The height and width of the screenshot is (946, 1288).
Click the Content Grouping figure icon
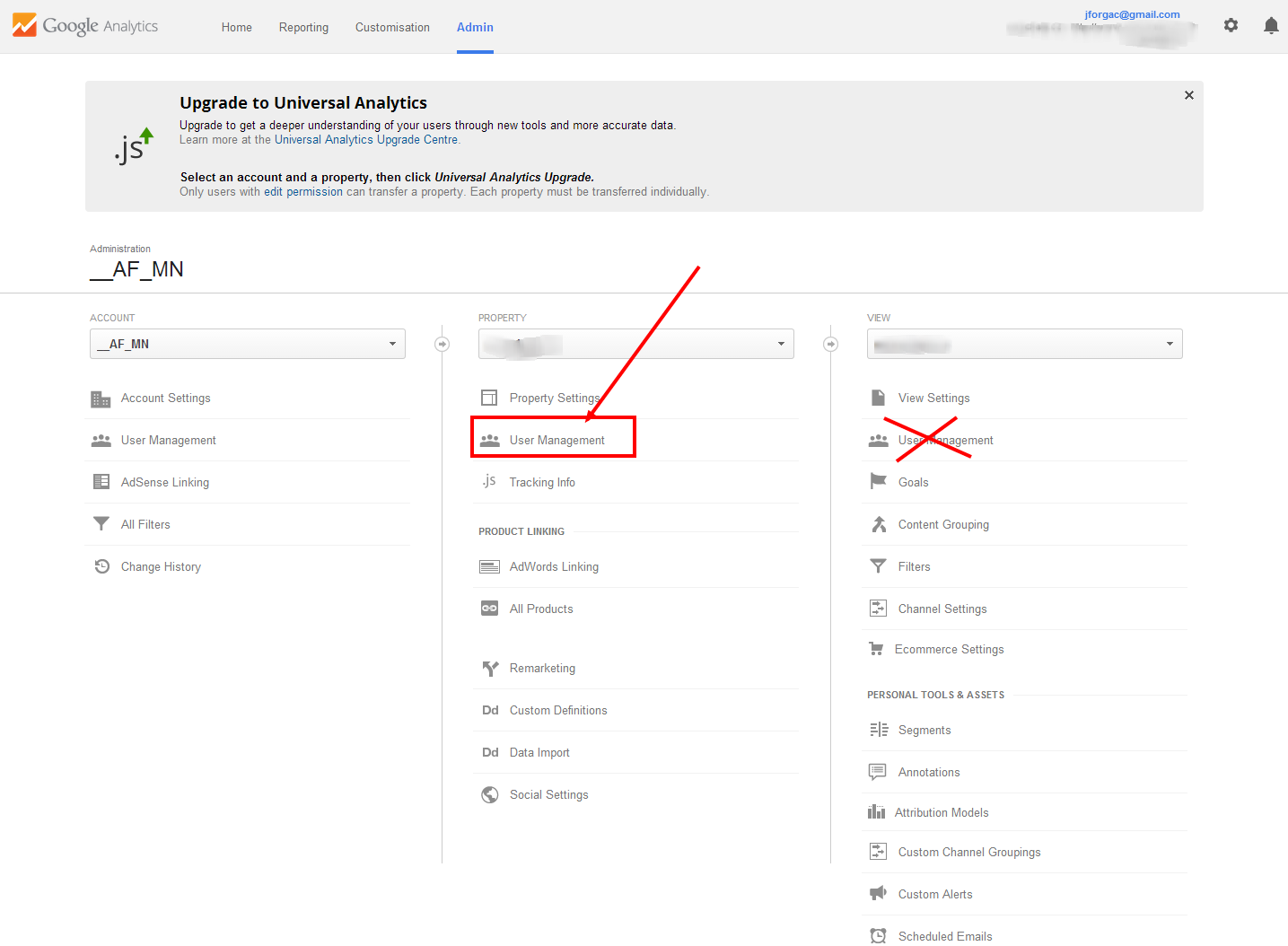[878, 524]
